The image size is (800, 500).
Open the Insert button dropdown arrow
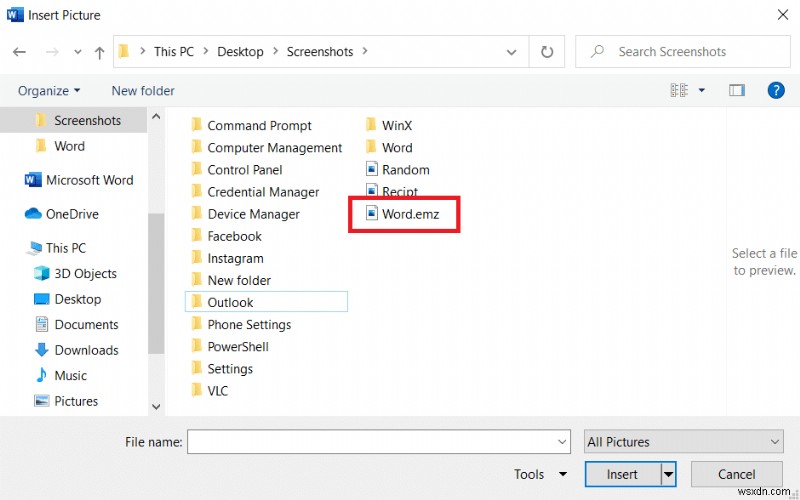(669, 474)
